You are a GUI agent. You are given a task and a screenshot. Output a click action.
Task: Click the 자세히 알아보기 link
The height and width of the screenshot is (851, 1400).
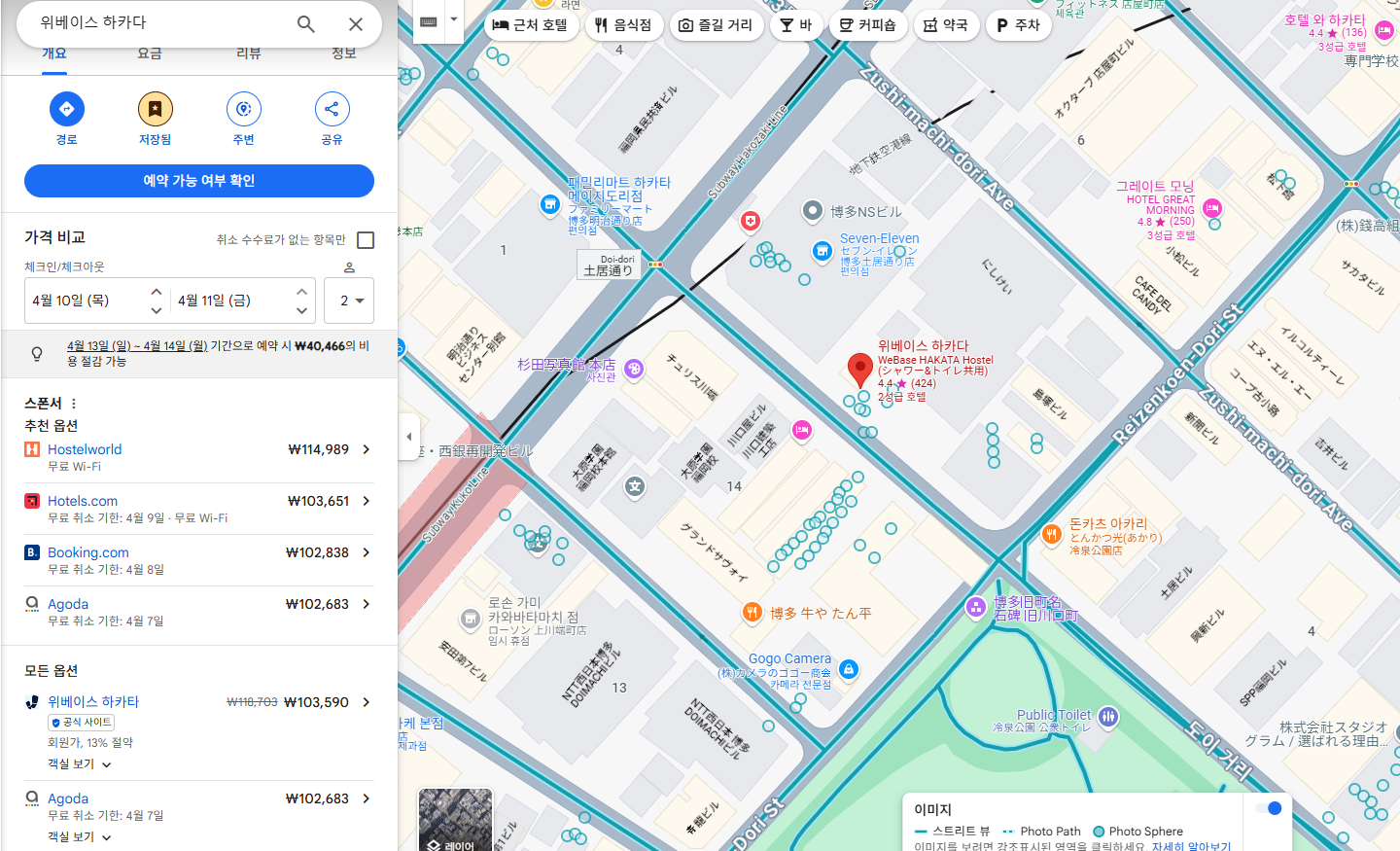click(1191, 846)
